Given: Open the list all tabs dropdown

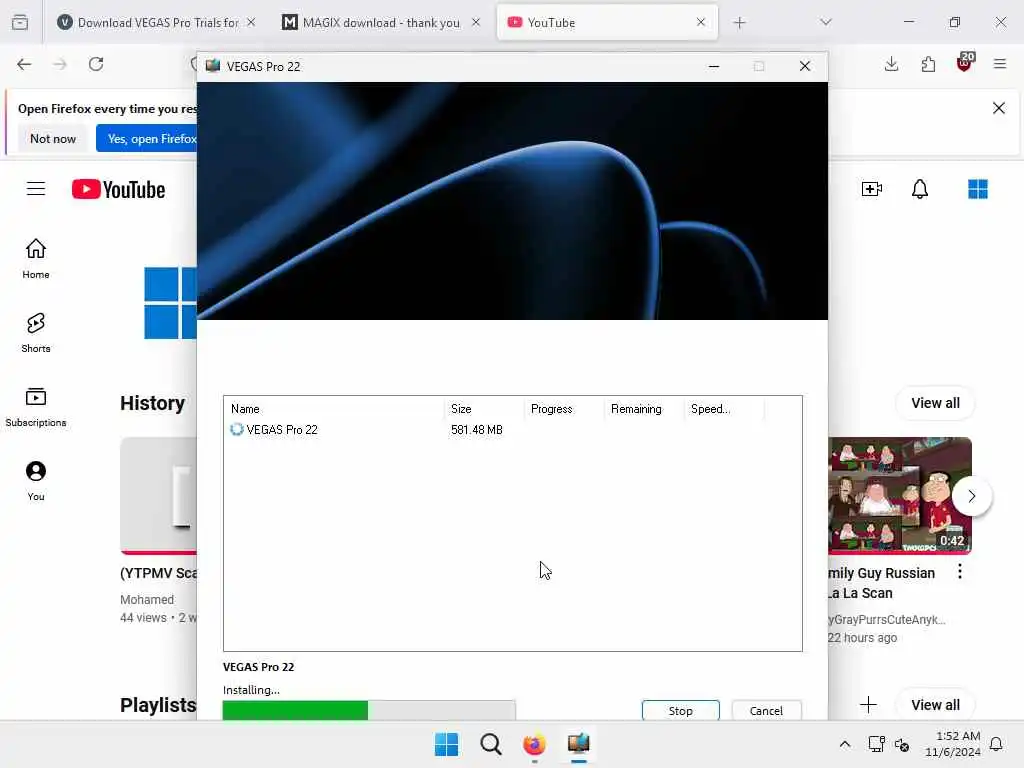Looking at the screenshot, I should point(825,22).
